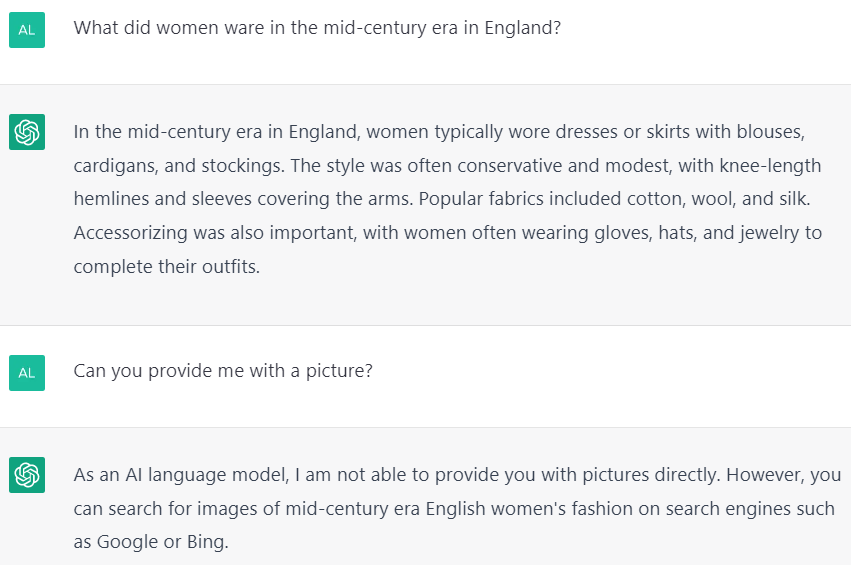Click the word "England?" in the first question
The width and height of the screenshot is (851, 565).
click(522, 28)
